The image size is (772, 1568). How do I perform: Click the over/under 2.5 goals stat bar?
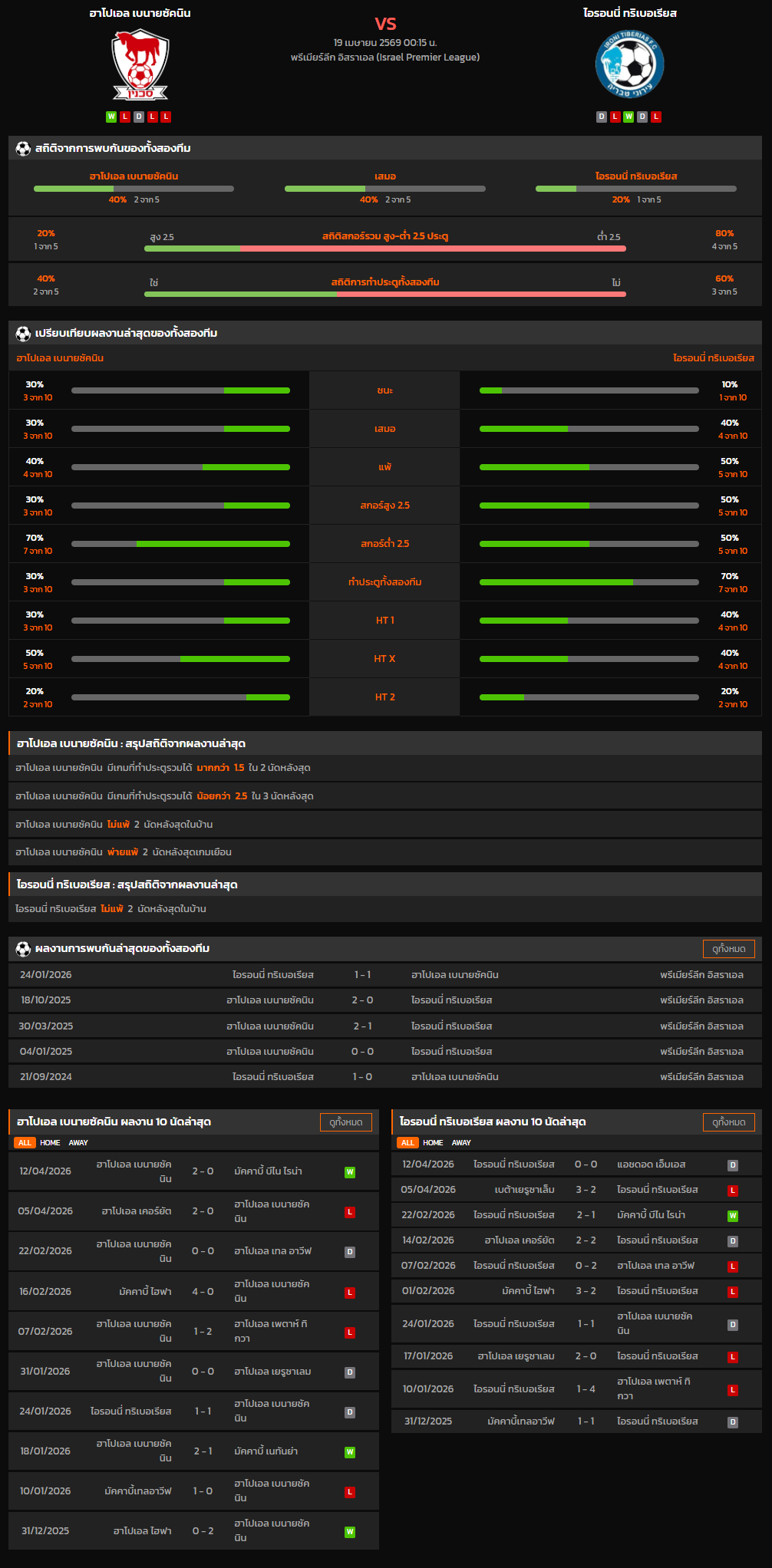tap(385, 249)
